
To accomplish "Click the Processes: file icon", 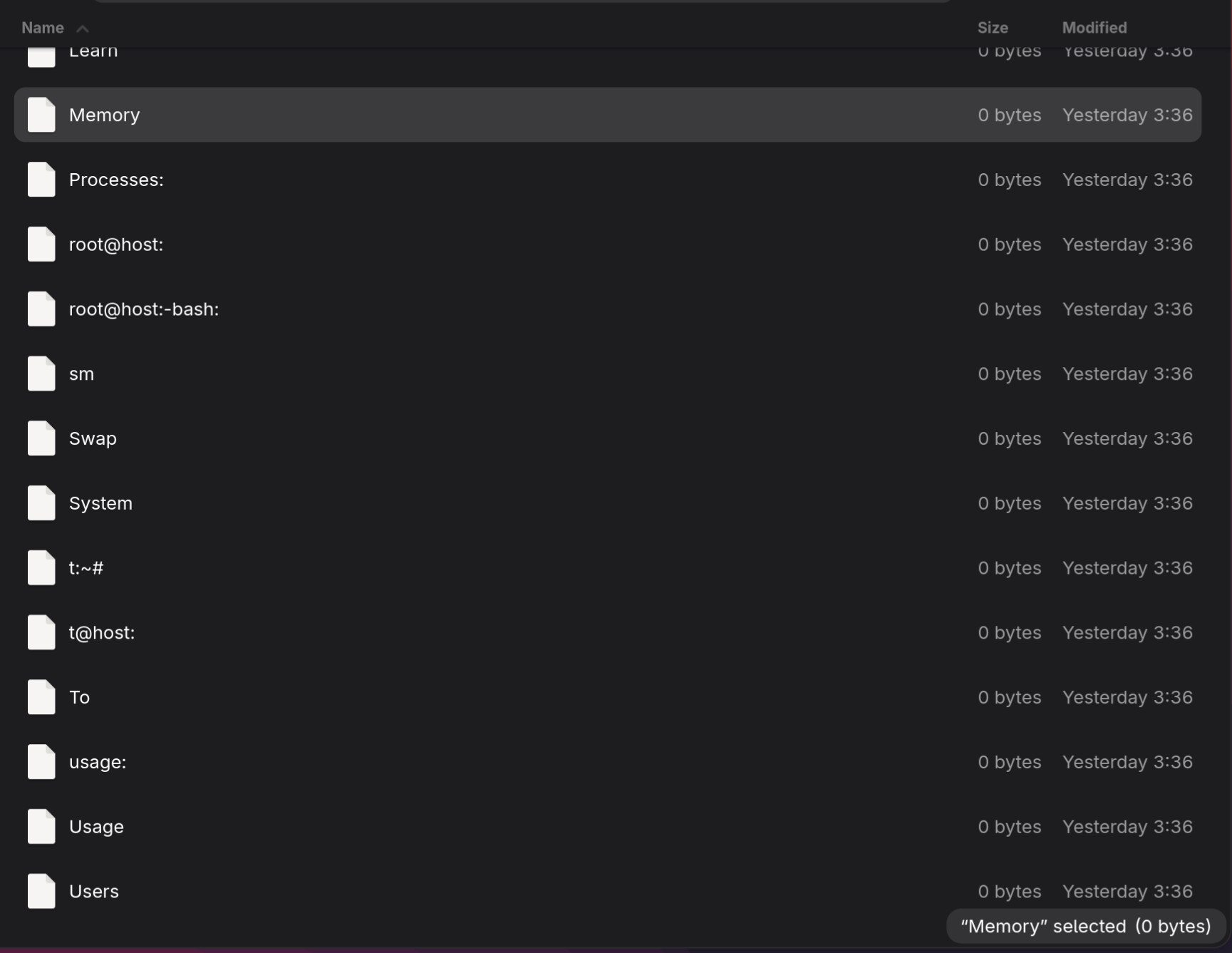I will (x=41, y=180).
